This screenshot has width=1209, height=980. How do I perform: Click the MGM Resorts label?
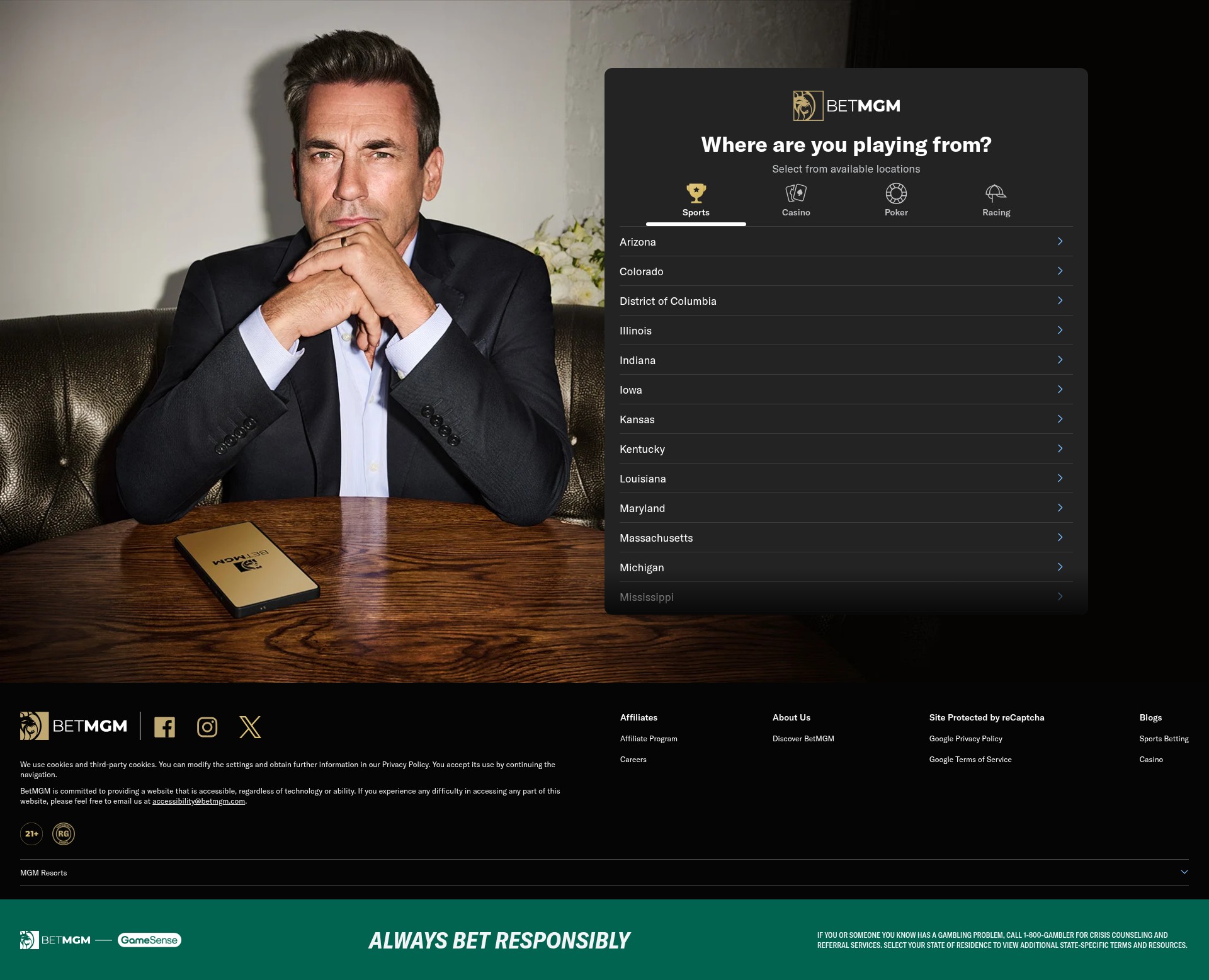[43, 873]
